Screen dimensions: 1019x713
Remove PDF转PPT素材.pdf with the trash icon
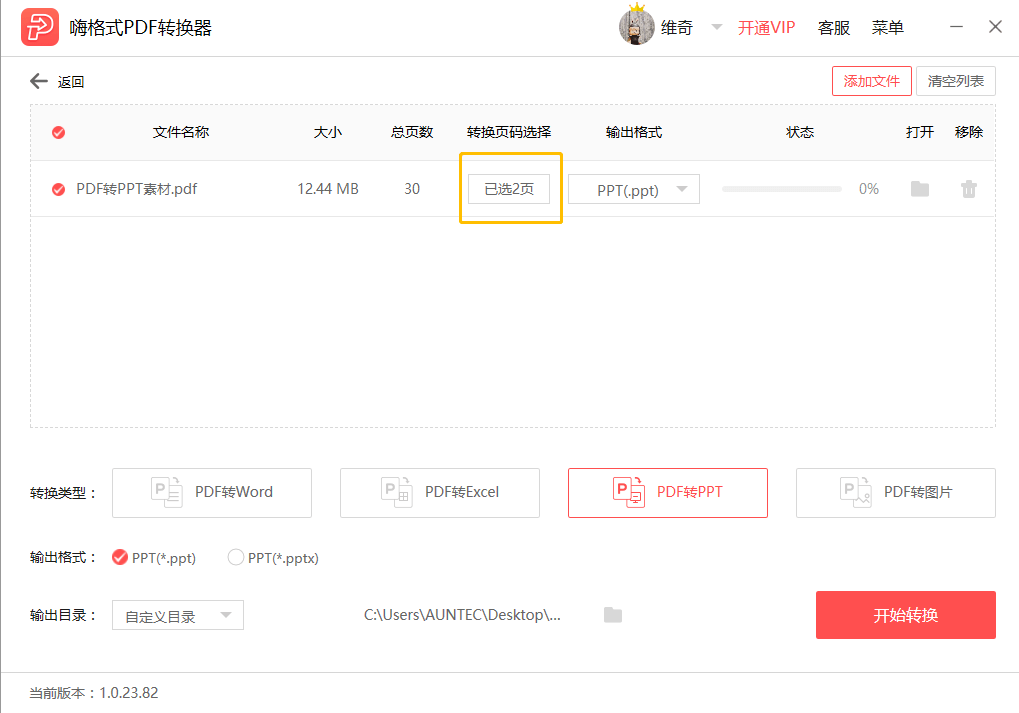point(969,189)
